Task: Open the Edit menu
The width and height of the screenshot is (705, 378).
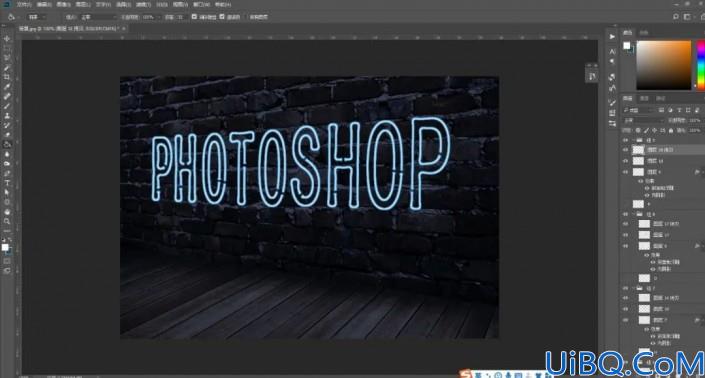Action: 44,4
